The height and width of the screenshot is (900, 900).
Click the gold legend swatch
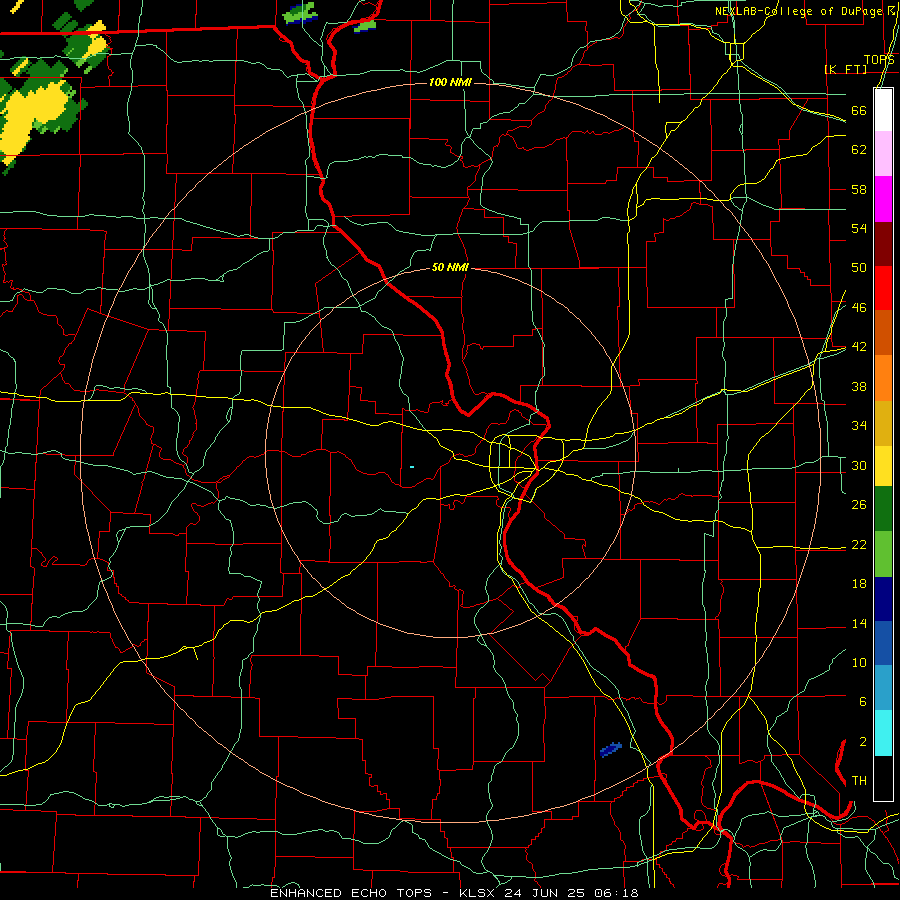883,424
